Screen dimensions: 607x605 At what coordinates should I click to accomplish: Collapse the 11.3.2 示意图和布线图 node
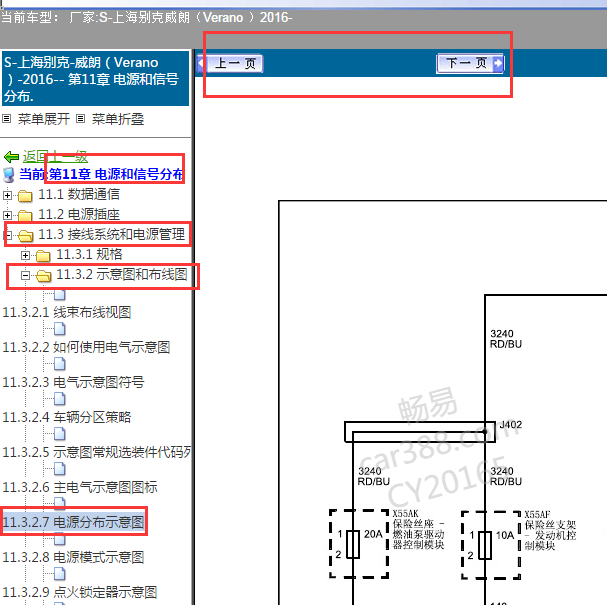click(25, 276)
